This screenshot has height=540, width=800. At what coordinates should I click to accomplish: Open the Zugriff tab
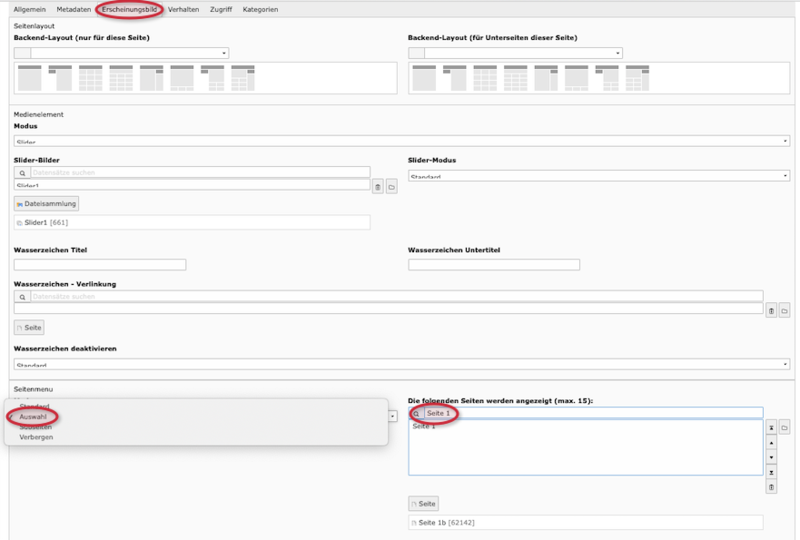click(x=221, y=9)
